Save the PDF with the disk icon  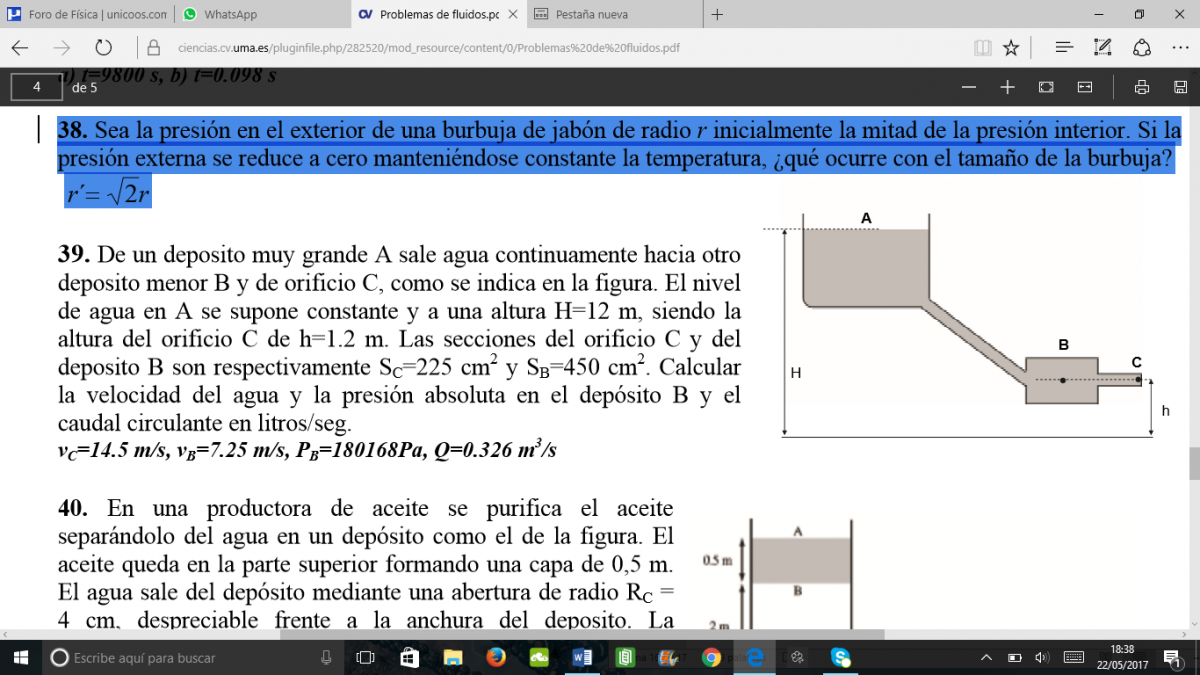coord(1174,87)
